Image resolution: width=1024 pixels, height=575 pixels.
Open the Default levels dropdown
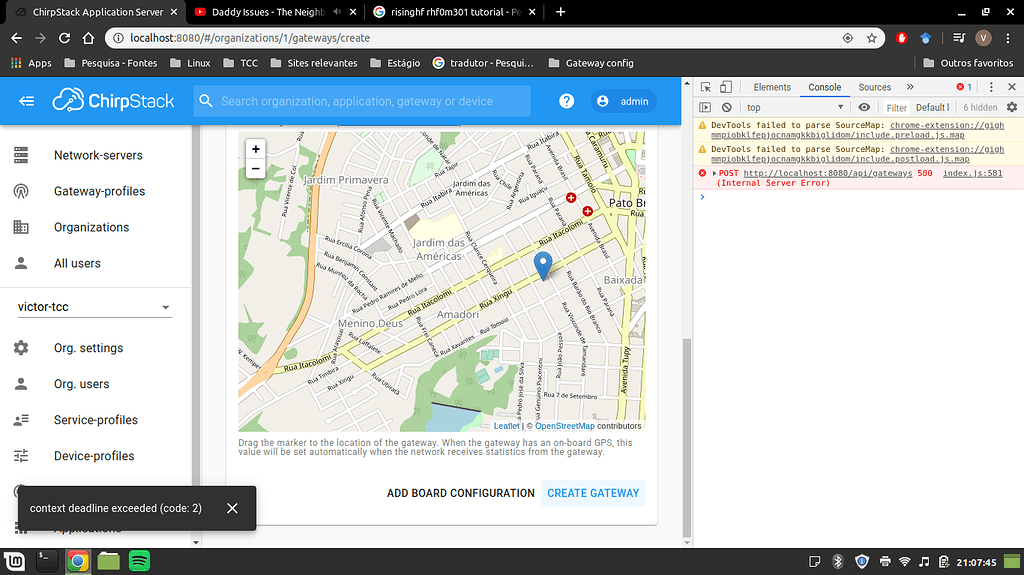click(x=933, y=107)
